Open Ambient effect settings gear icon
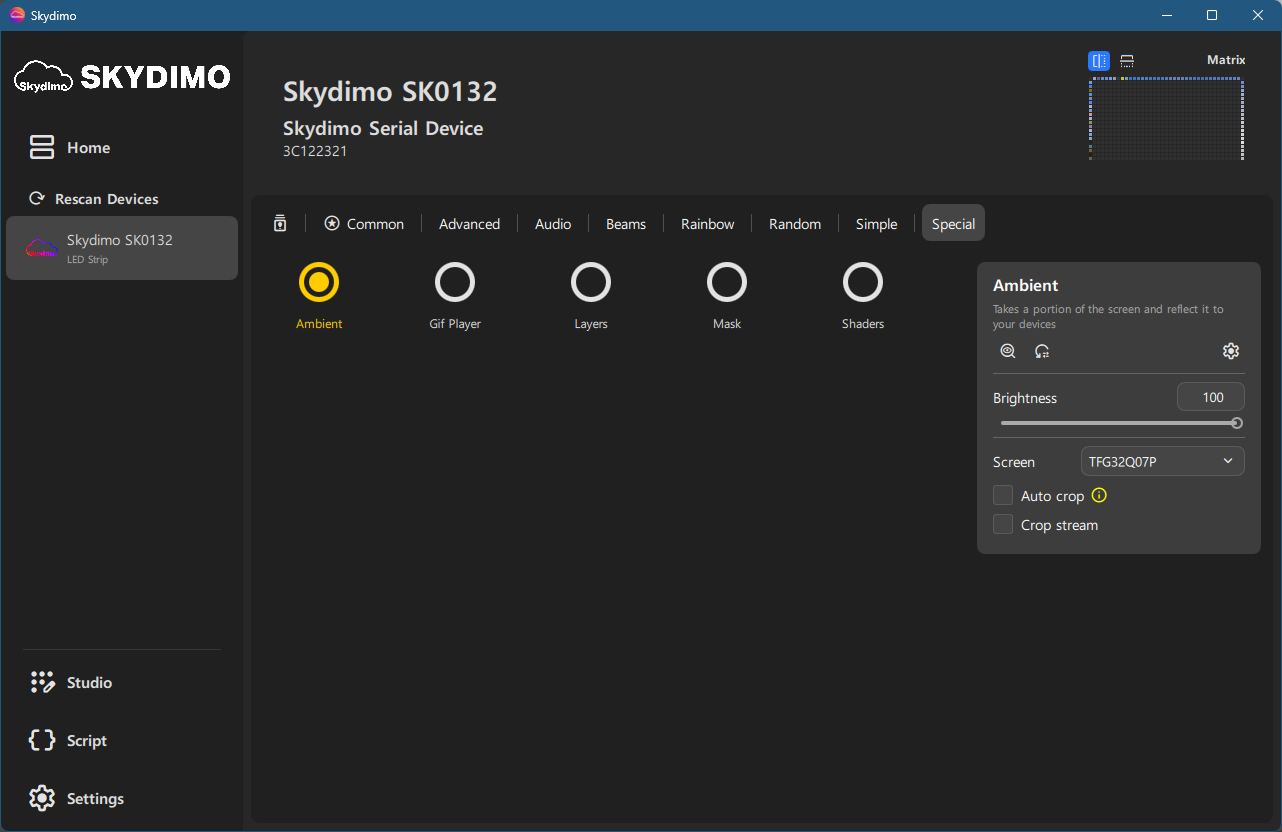 pyautogui.click(x=1231, y=351)
